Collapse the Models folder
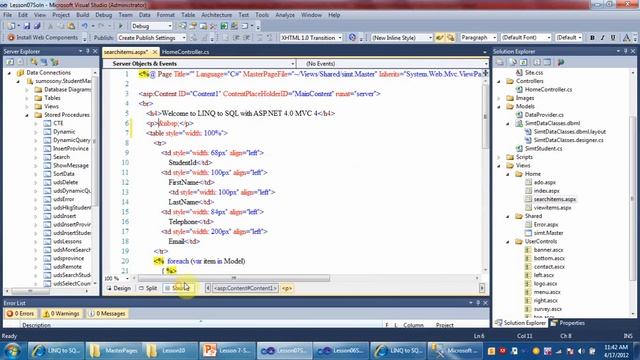The height and width of the screenshot is (360, 640). coord(499,107)
